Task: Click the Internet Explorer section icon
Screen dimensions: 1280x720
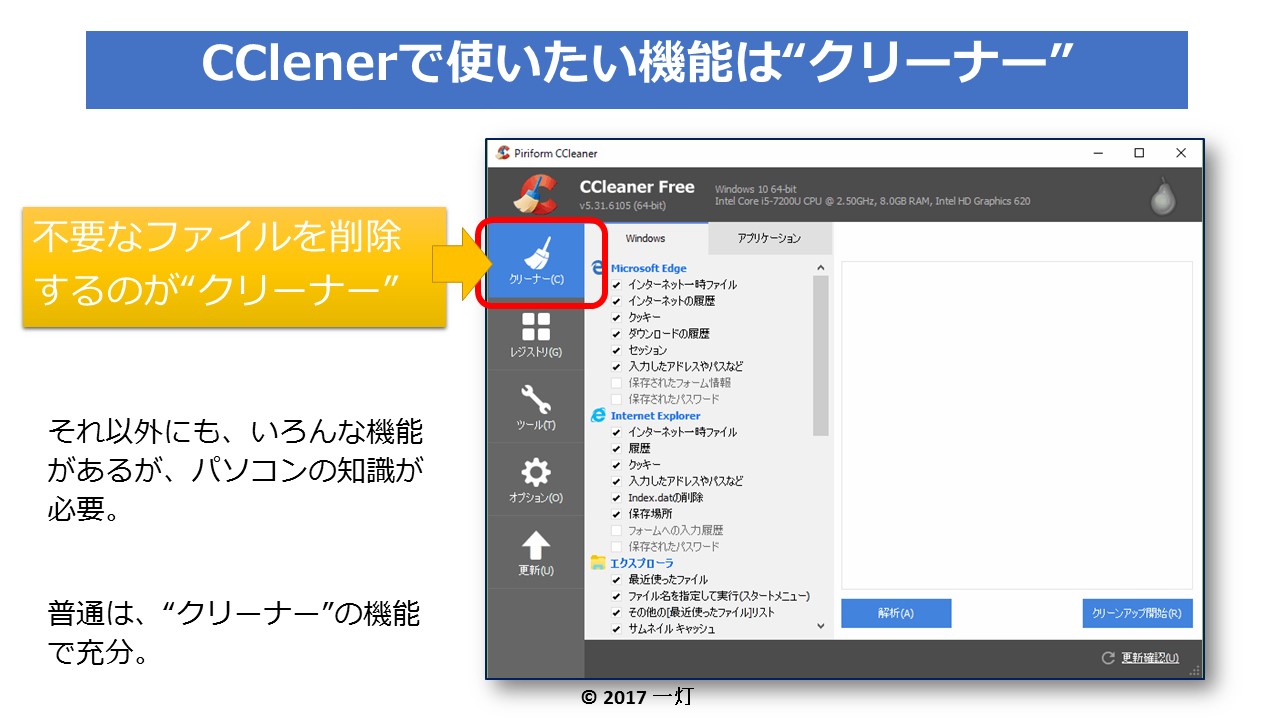Action: point(598,415)
